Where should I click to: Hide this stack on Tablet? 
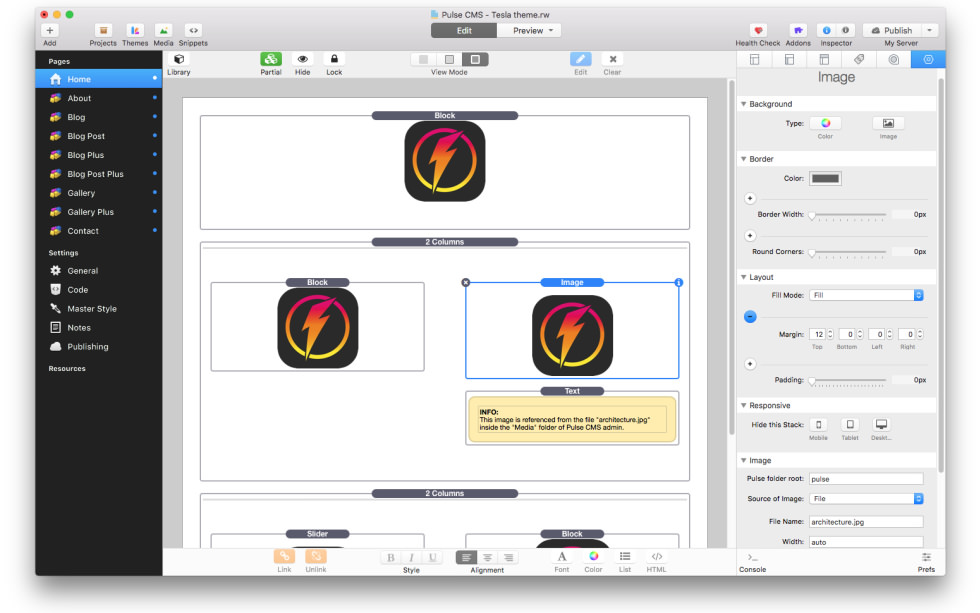[850, 425]
